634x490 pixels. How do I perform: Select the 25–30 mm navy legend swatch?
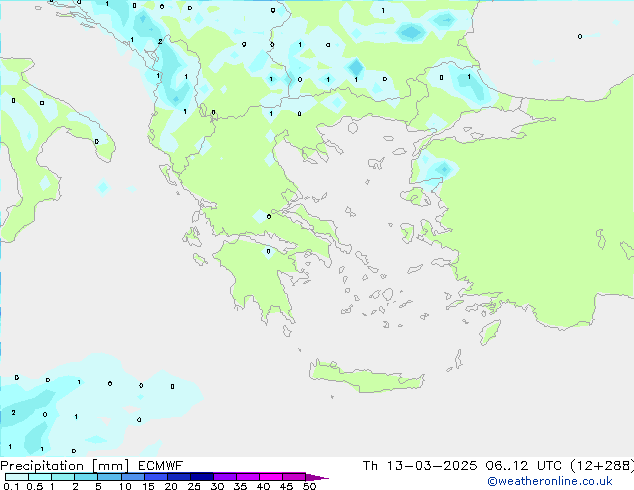point(201,477)
